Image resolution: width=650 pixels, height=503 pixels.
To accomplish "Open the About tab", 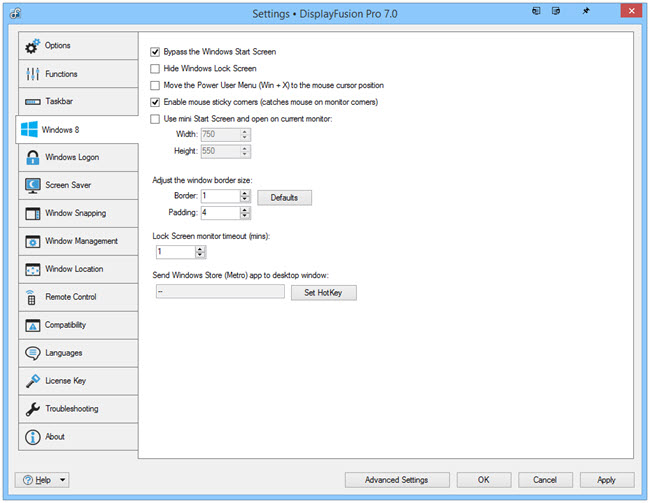I will (x=78, y=437).
